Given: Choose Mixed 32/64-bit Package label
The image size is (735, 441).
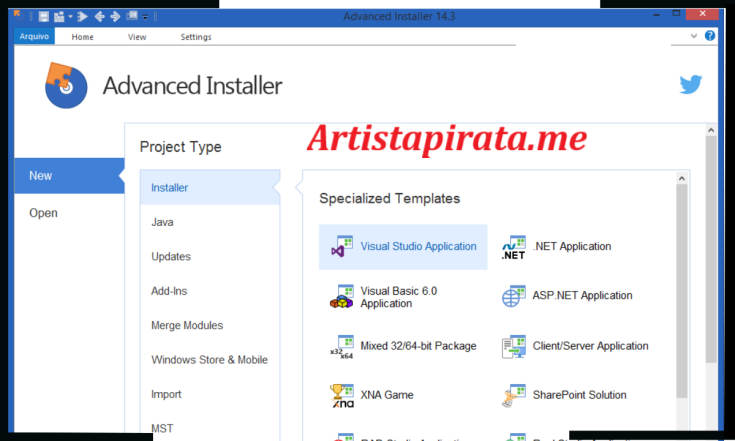Looking at the screenshot, I should pos(418,346).
